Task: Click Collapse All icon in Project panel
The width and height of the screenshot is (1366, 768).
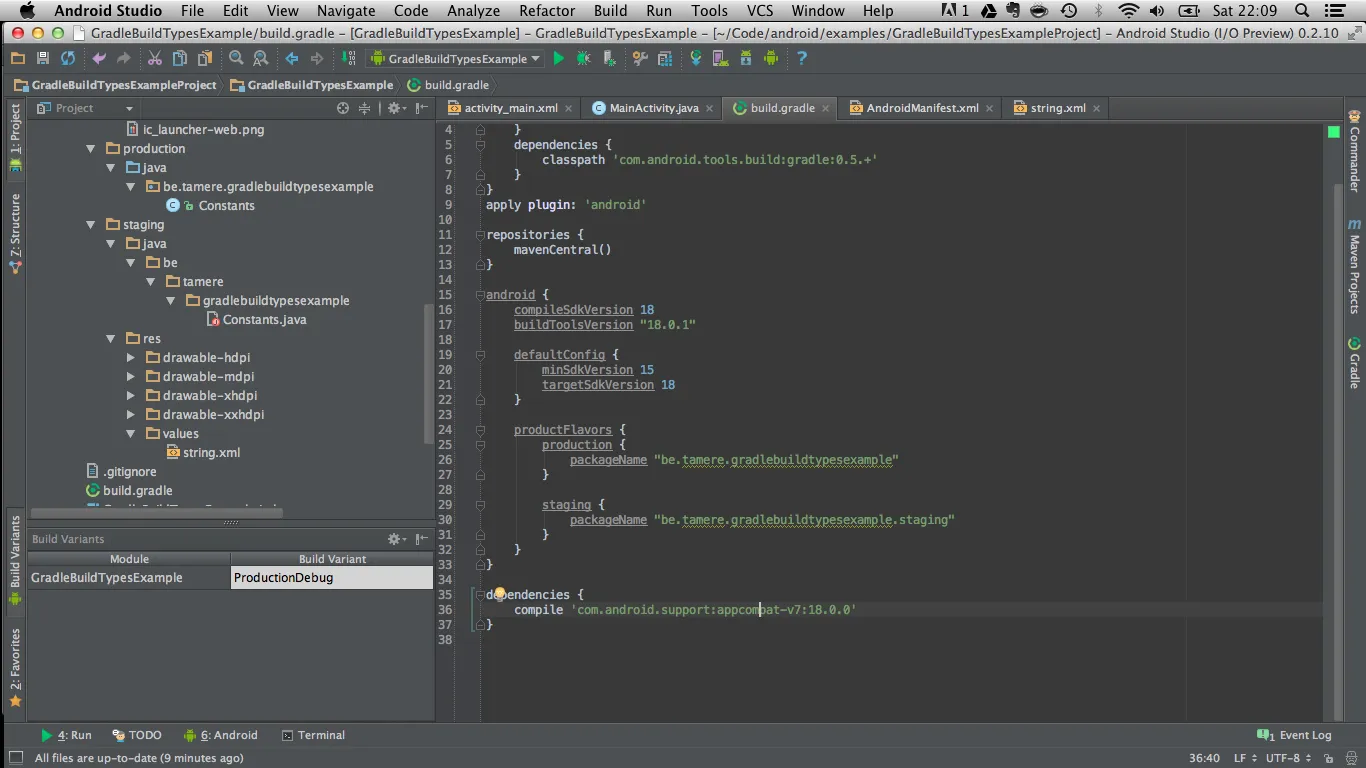Action: pos(365,108)
